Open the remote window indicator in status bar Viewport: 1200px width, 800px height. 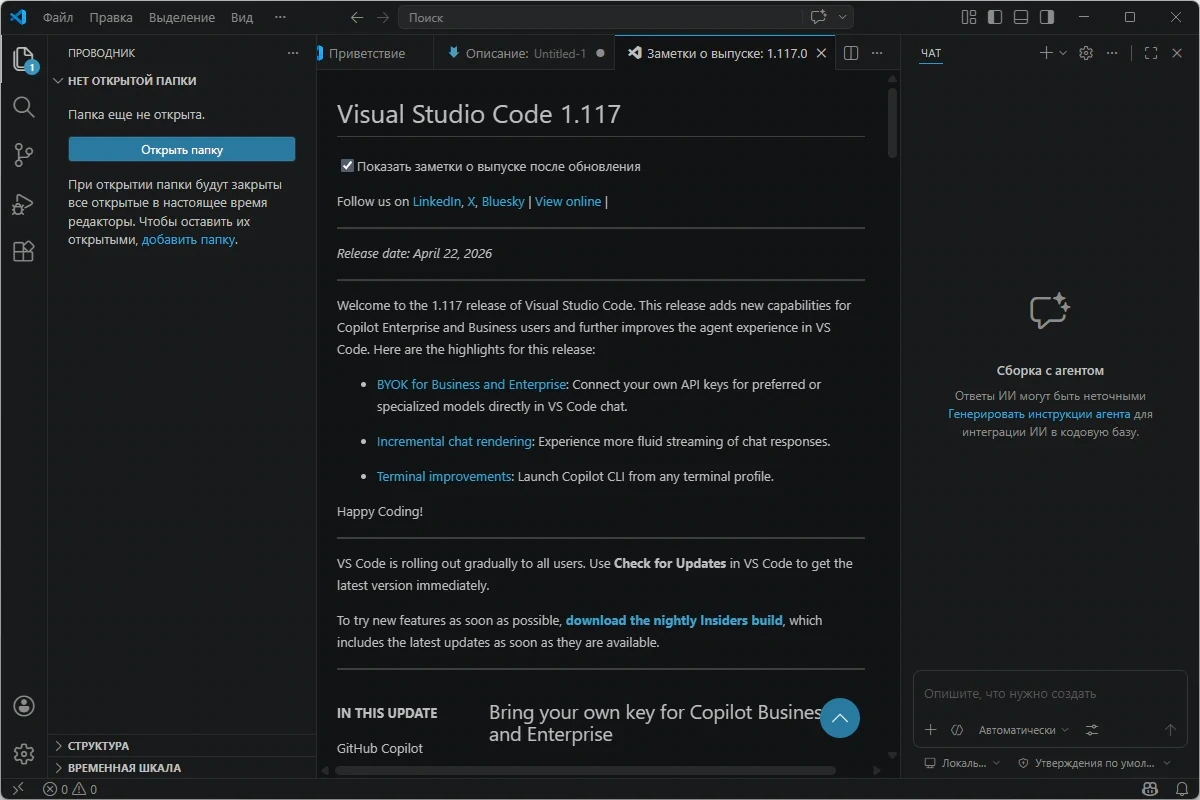point(17,789)
